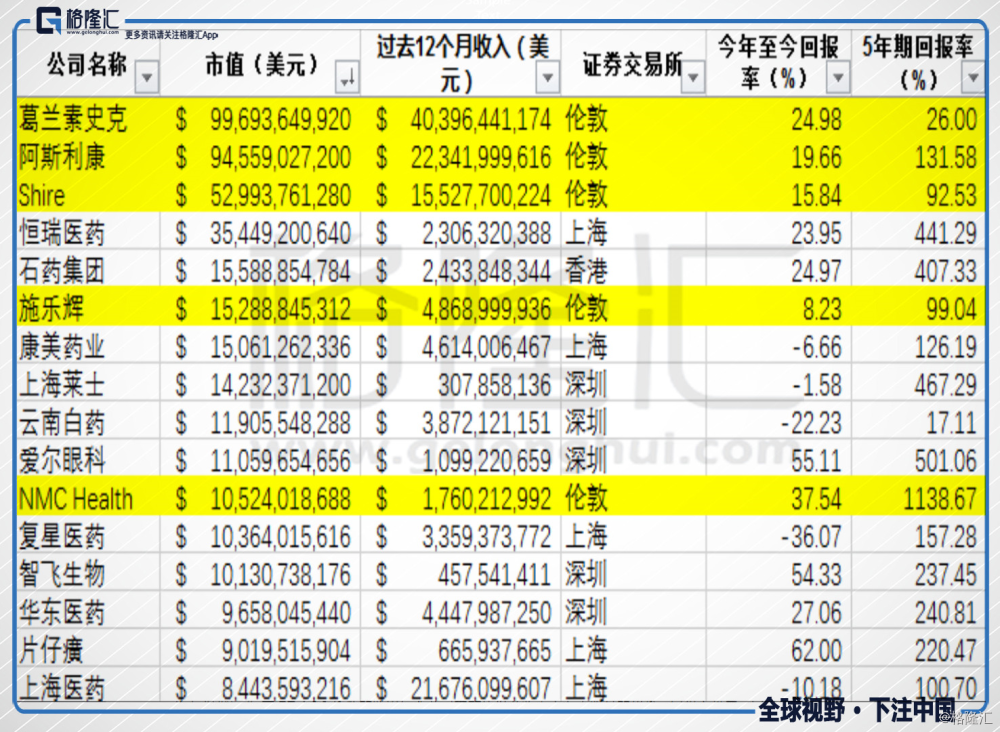Select the YTD return value -22.23
The height and width of the screenshot is (732, 1000).
pos(811,423)
